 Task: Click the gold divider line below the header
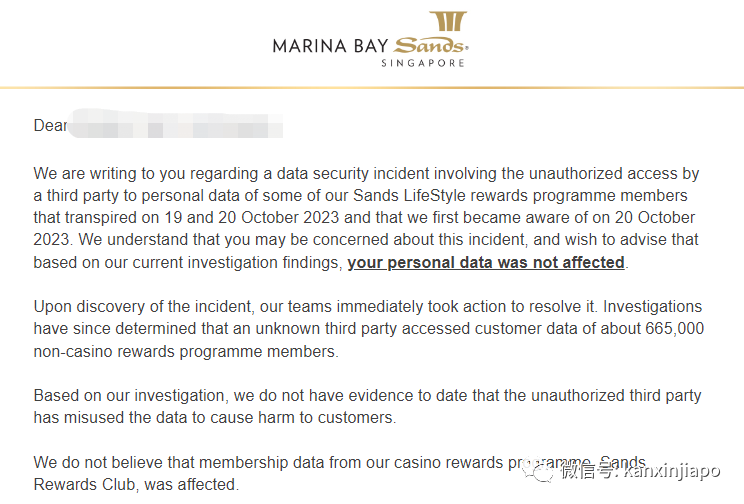pos(372,88)
